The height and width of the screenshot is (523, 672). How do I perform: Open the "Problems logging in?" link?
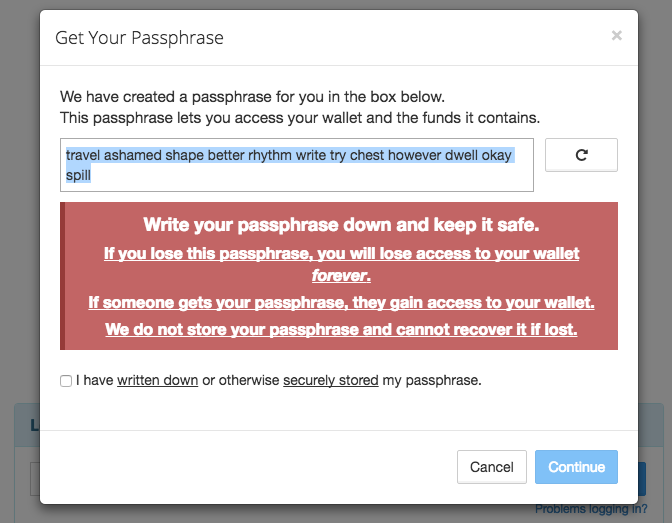click(x=591, y=510)
